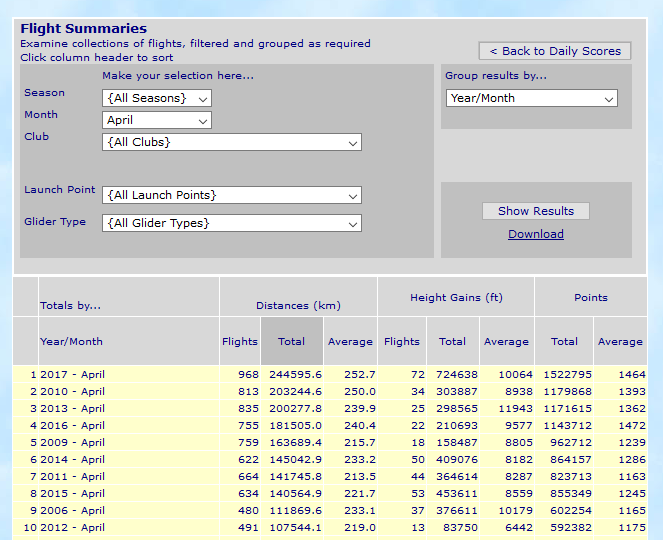The width and height of the screenshot is (663, 540).
Task: Select the 2012 - April row
Action: (x=72, y=528)
